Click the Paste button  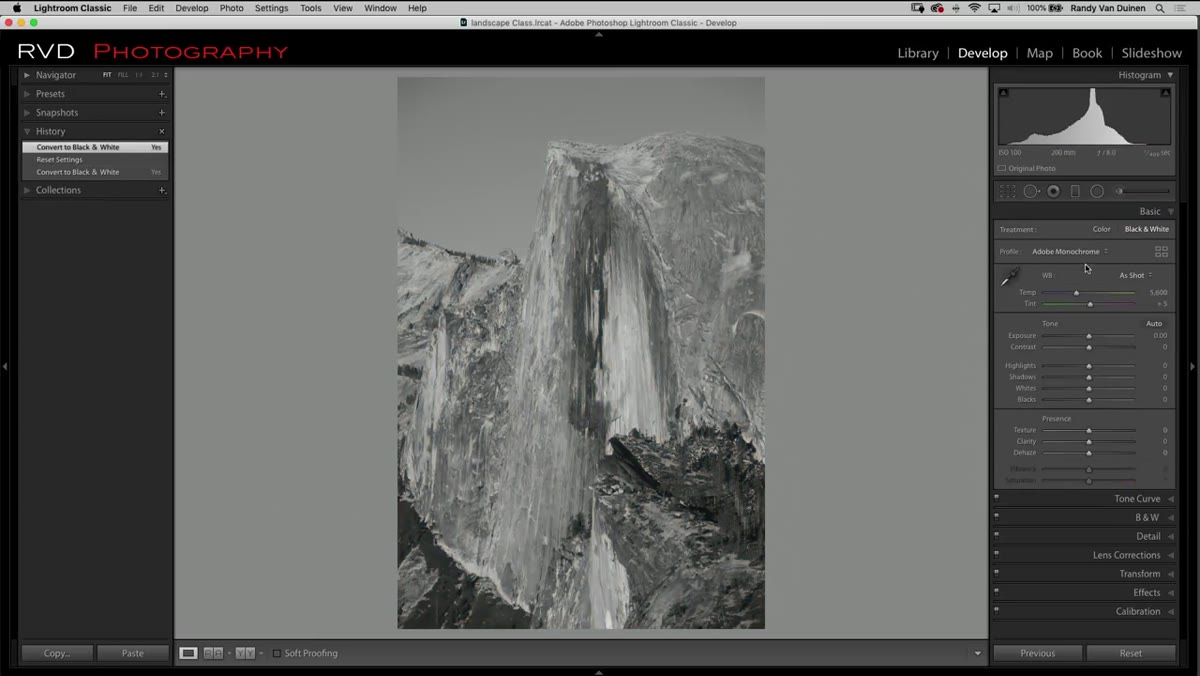132,653
